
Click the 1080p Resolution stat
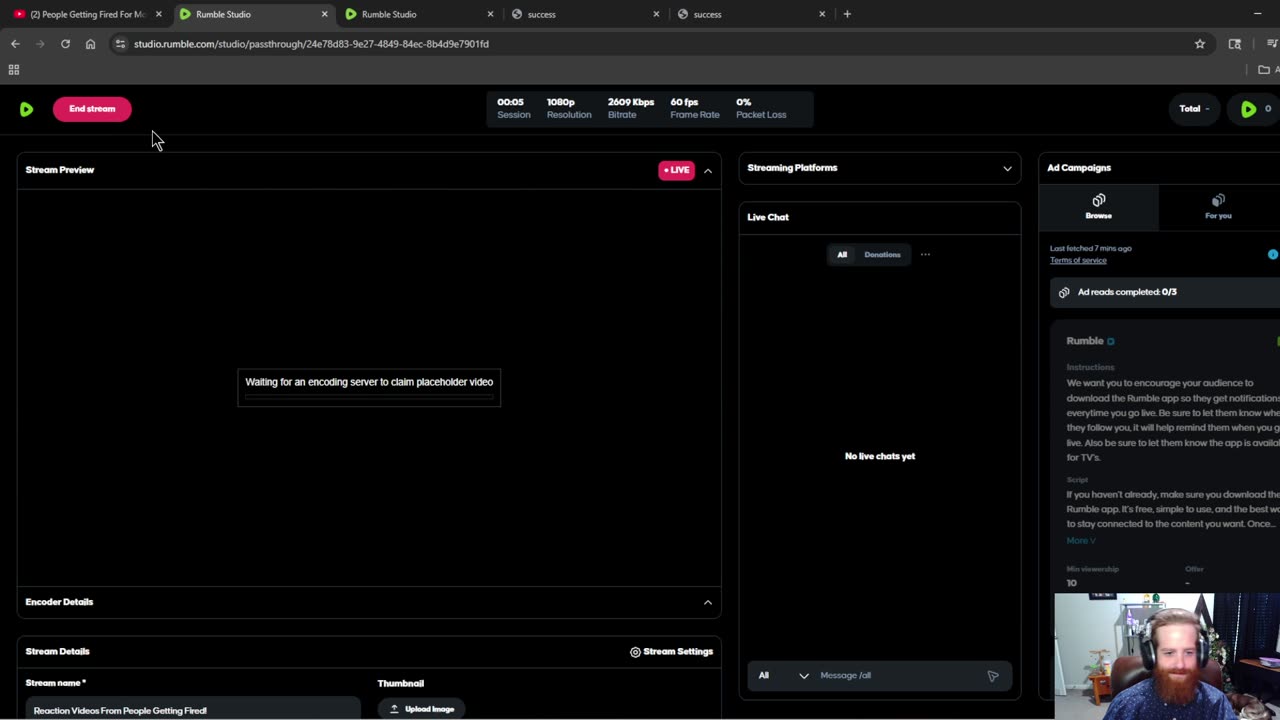click(569, 108)
